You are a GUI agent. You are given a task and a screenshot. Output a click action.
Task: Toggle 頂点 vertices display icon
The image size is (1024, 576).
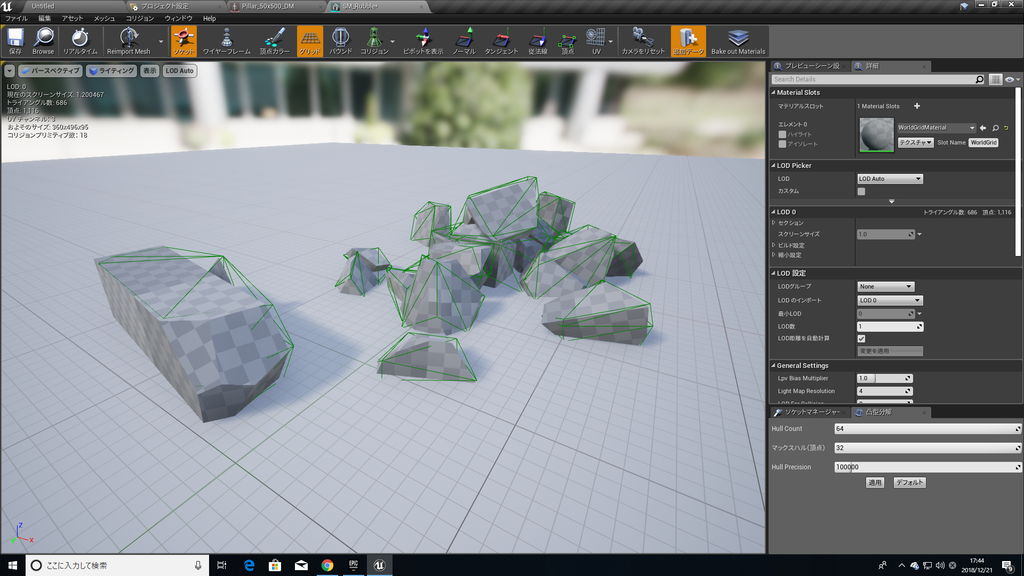(568, 41)
